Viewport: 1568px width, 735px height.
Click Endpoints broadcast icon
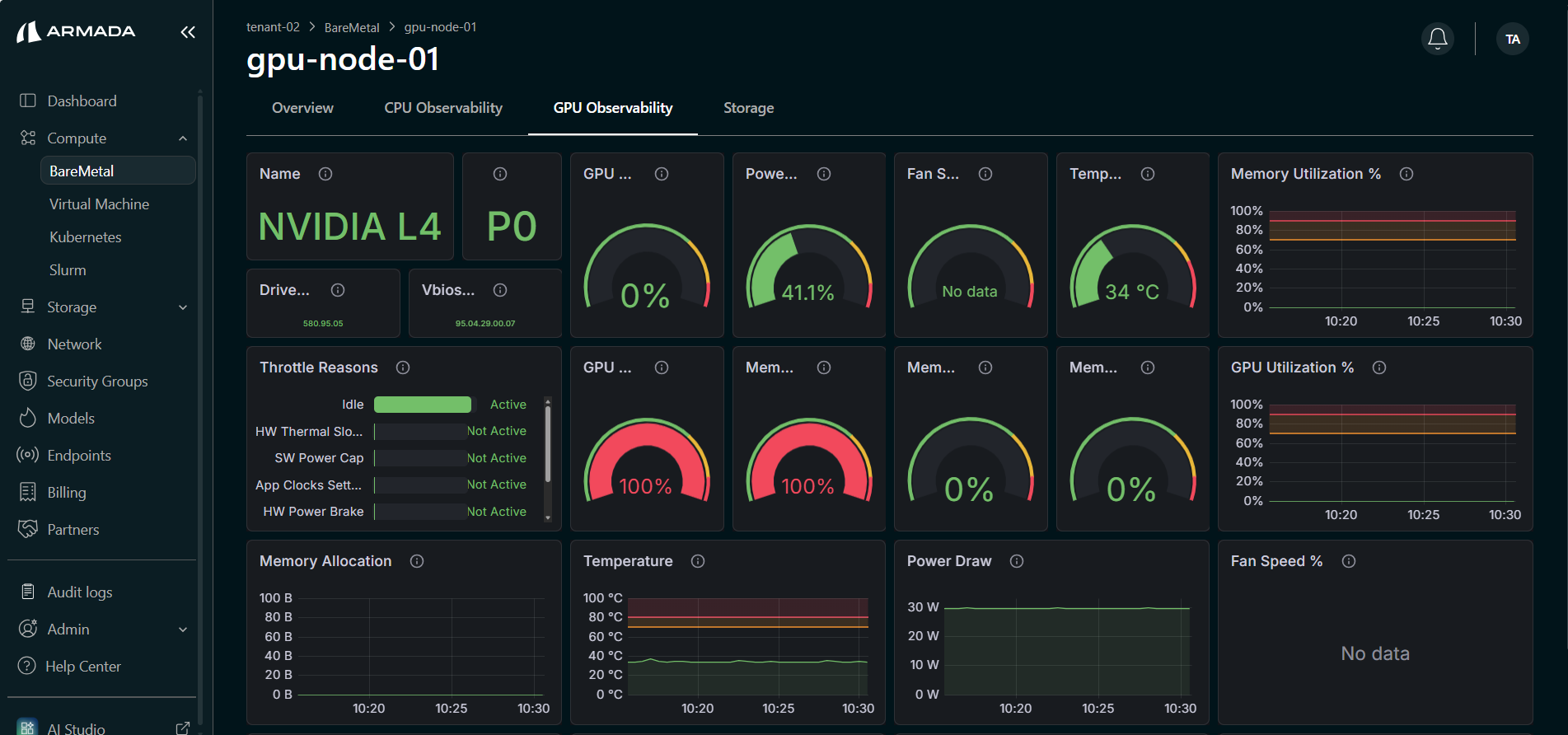tap(28, 455)
